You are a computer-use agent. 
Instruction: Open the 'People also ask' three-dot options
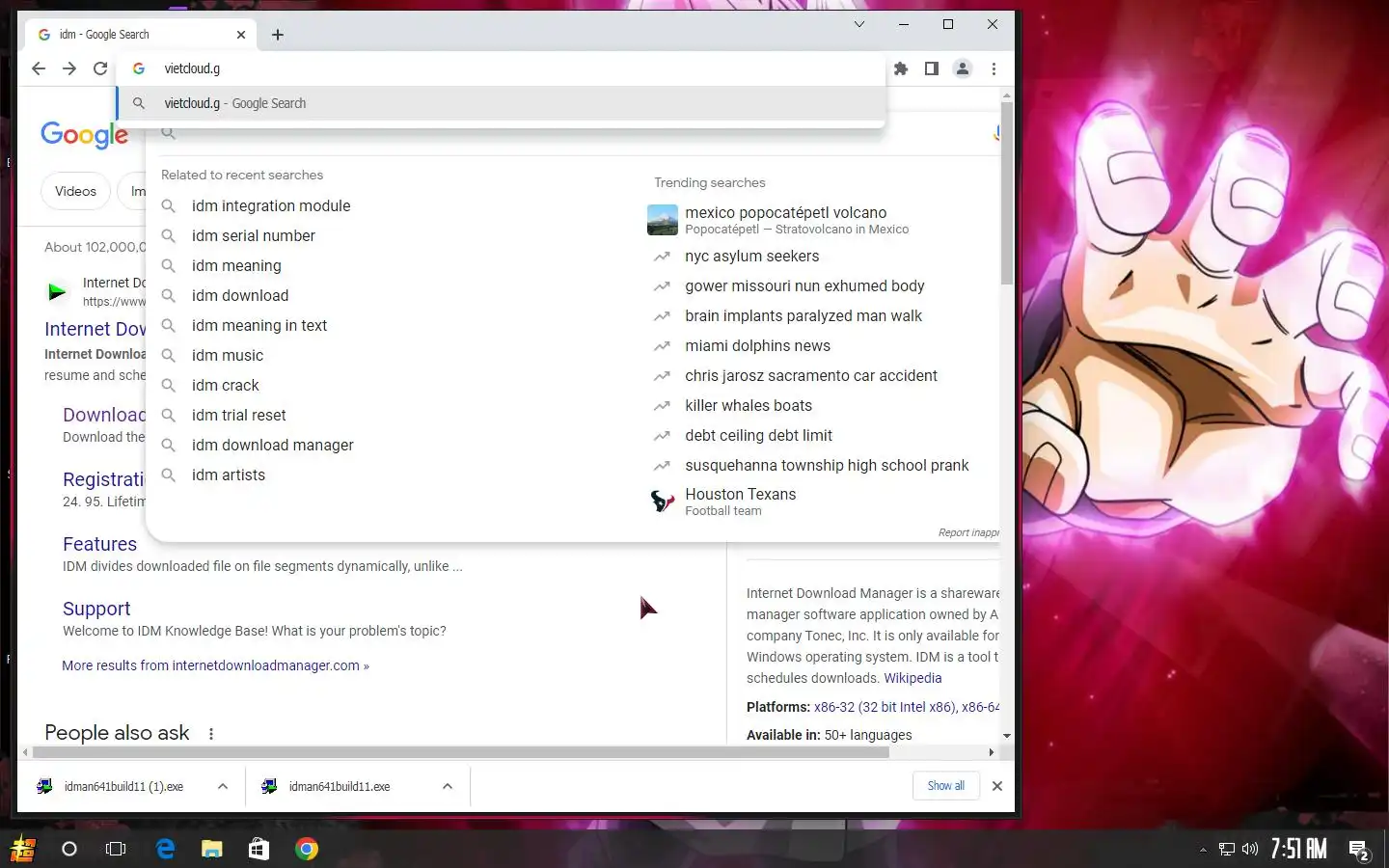pyautogui.click(x=211, y=733)
